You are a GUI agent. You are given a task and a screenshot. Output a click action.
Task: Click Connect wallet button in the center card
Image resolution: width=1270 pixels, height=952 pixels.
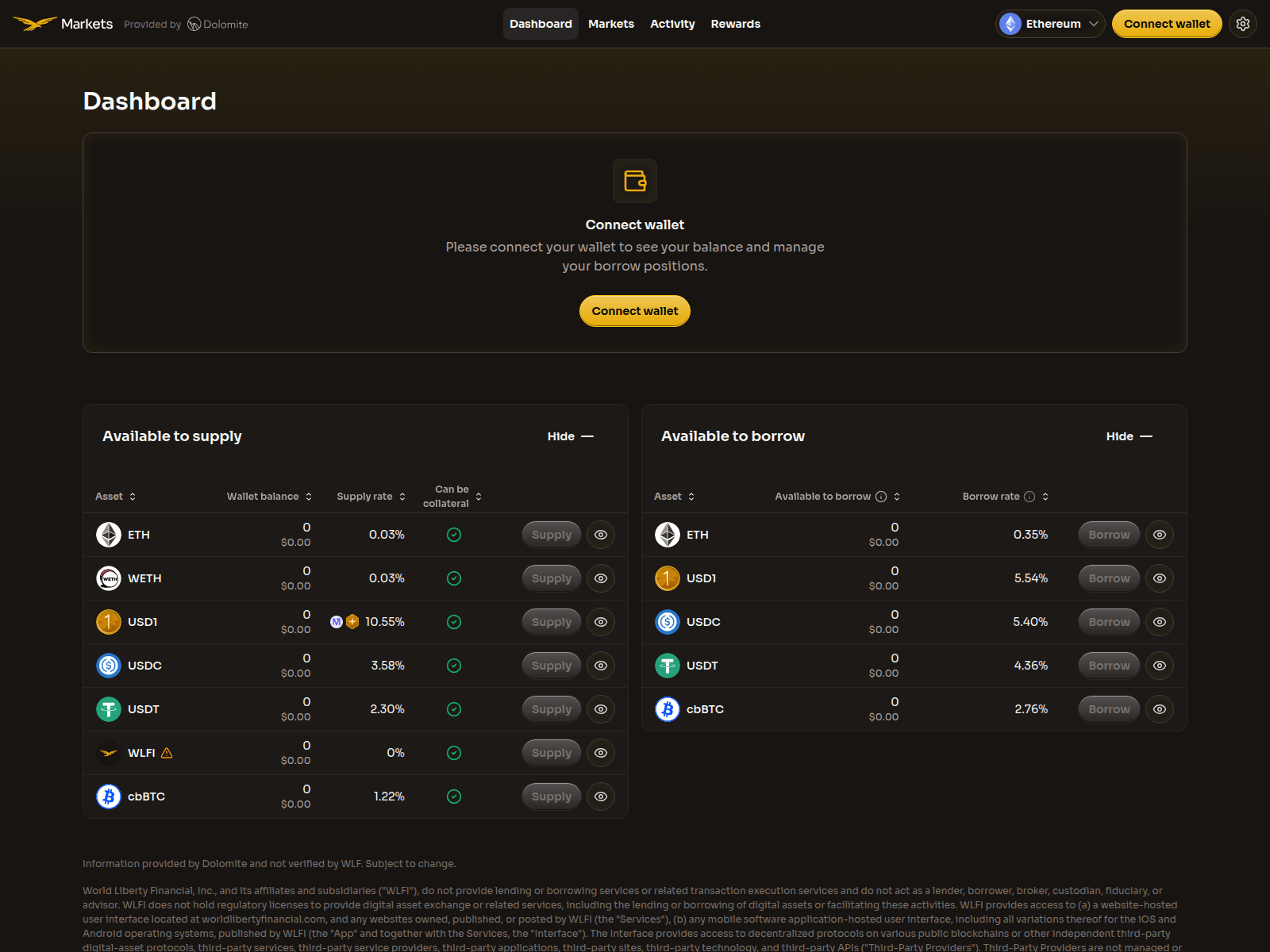pos(635,311)
